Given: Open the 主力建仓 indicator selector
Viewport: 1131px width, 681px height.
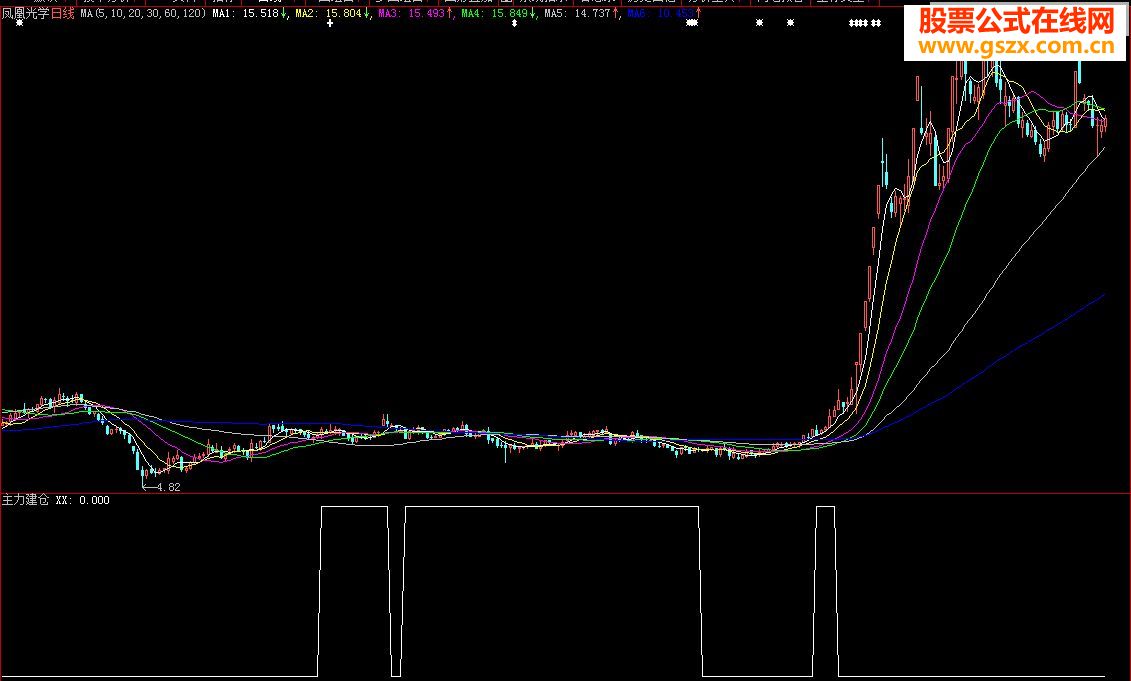Looking at the screenshot, I should click(23, 497).
